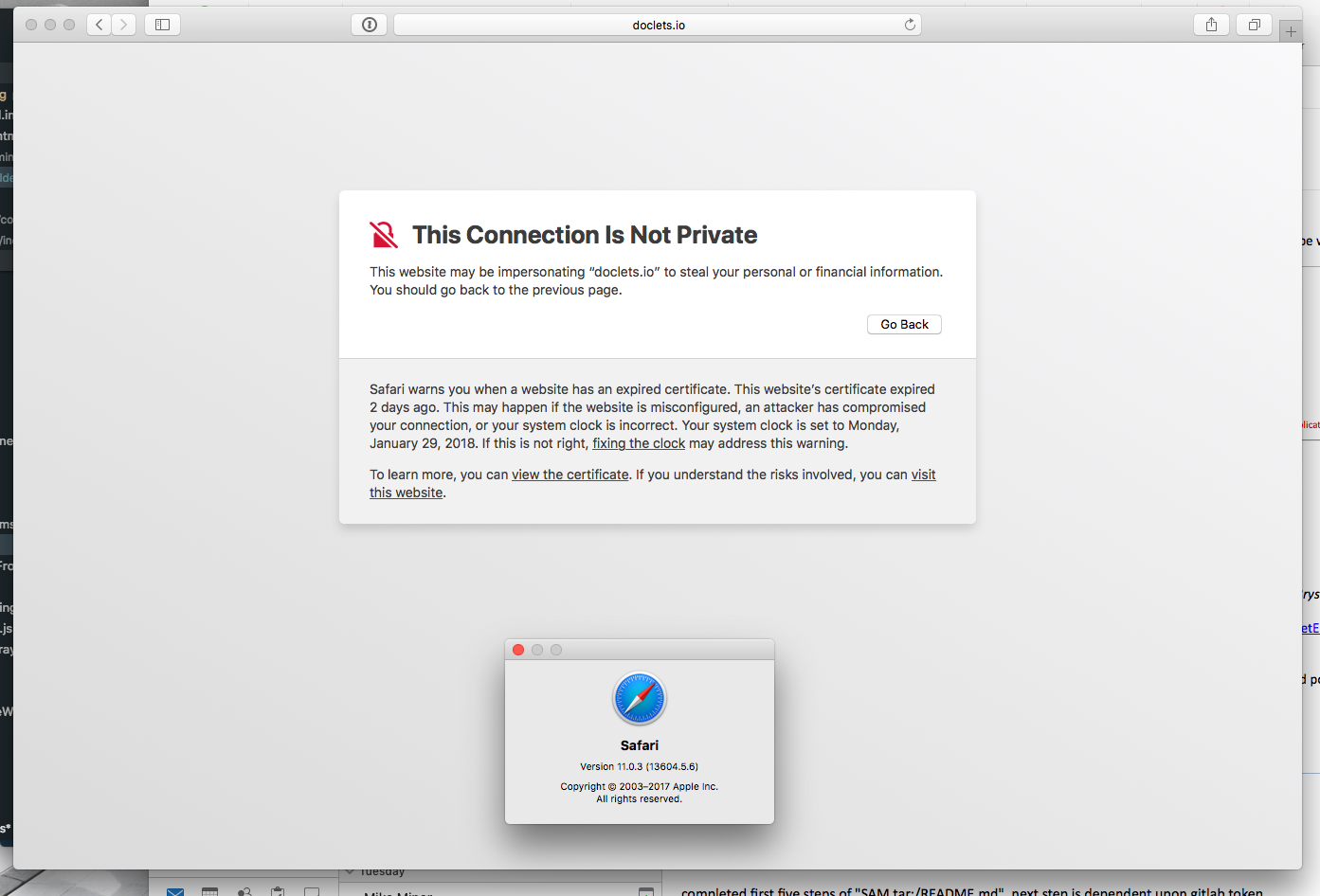Click the doclets.io address bar
This screenshot has height=896, width=1320.
pos(658,25)
